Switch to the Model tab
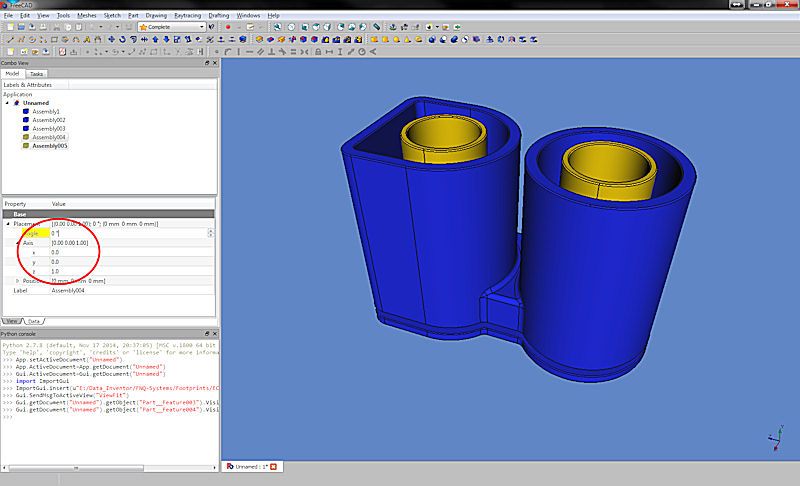The image size is (800, 486). tap(12, 73)
